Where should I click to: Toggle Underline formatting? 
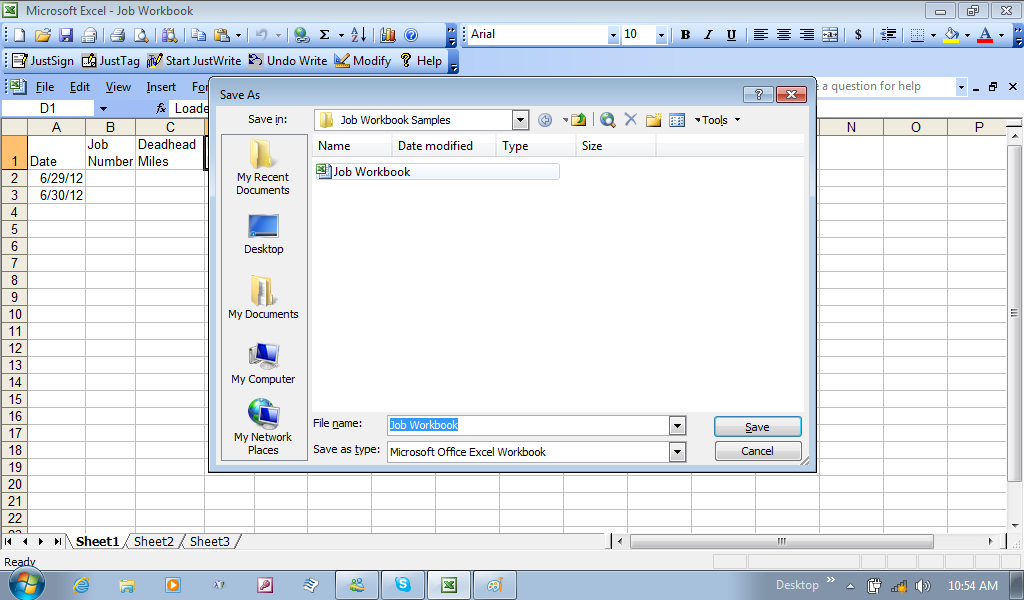[x=731, y=35]
